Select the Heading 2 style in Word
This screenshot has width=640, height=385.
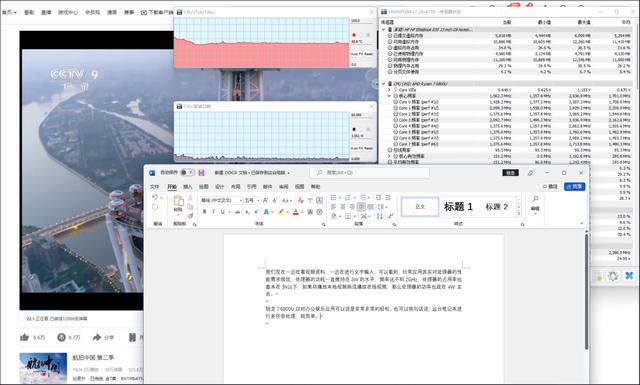click(496, 207)
